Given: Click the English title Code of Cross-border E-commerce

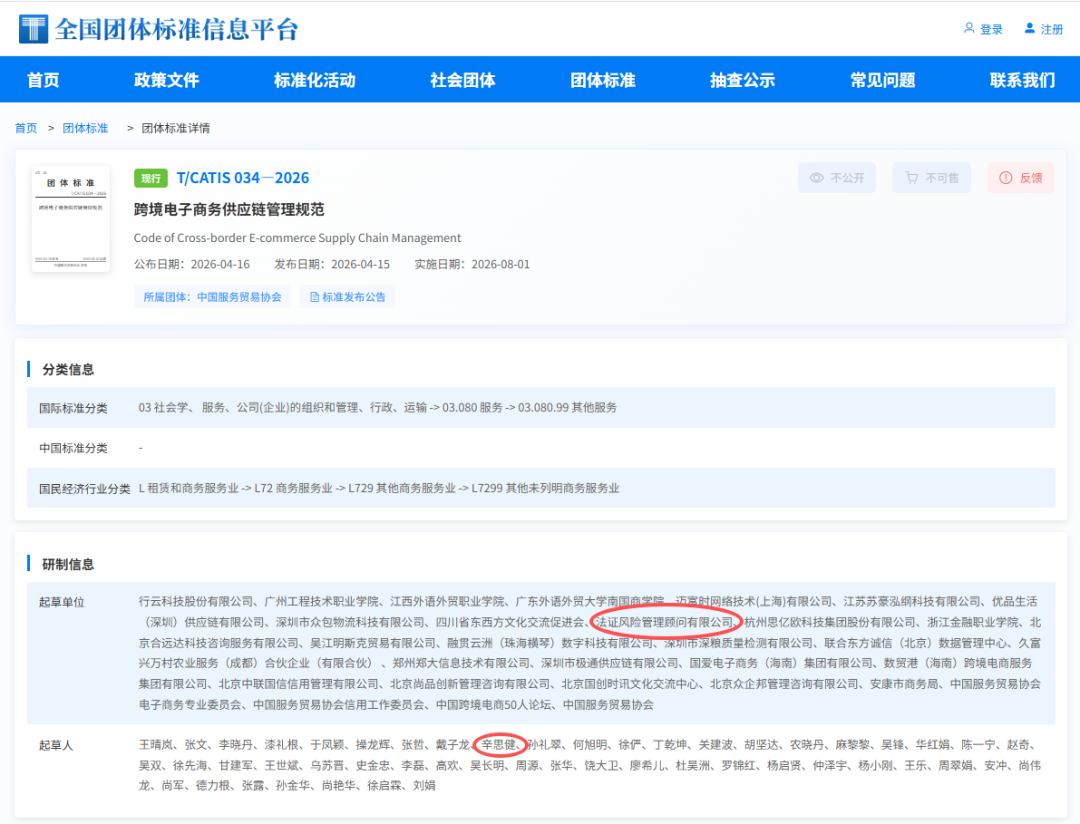Looking at the screenshot, I should 297,238.
